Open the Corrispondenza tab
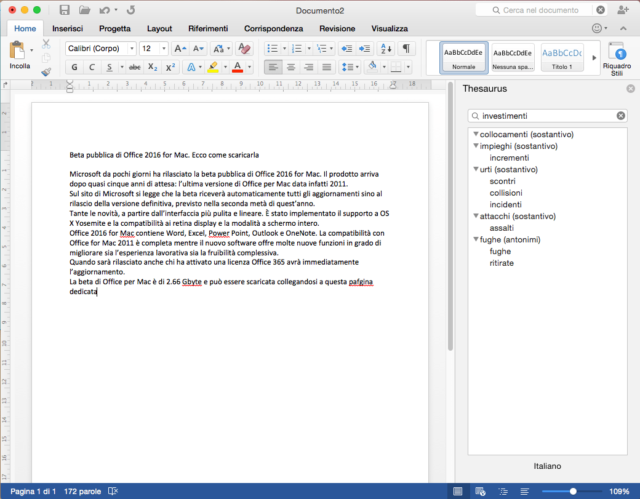This screenshot has height=499, width=640. 273,29
